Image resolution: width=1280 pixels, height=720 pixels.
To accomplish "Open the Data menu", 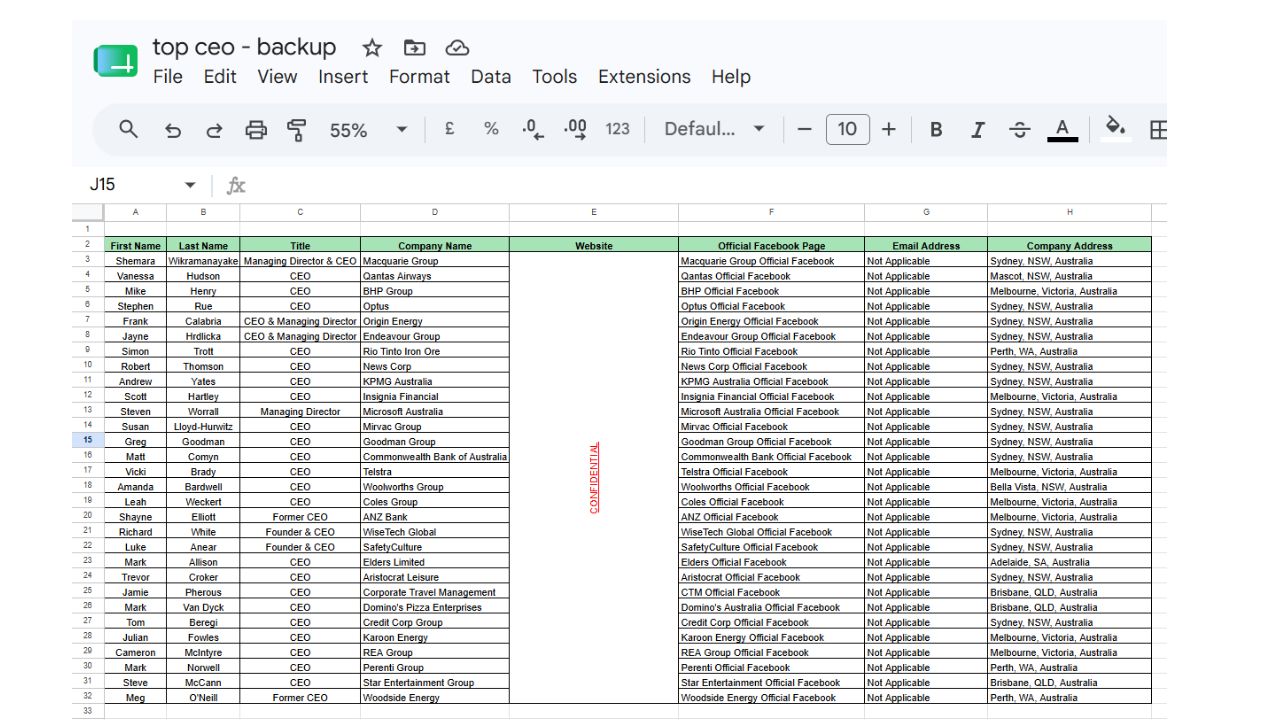I will (491, 77).
